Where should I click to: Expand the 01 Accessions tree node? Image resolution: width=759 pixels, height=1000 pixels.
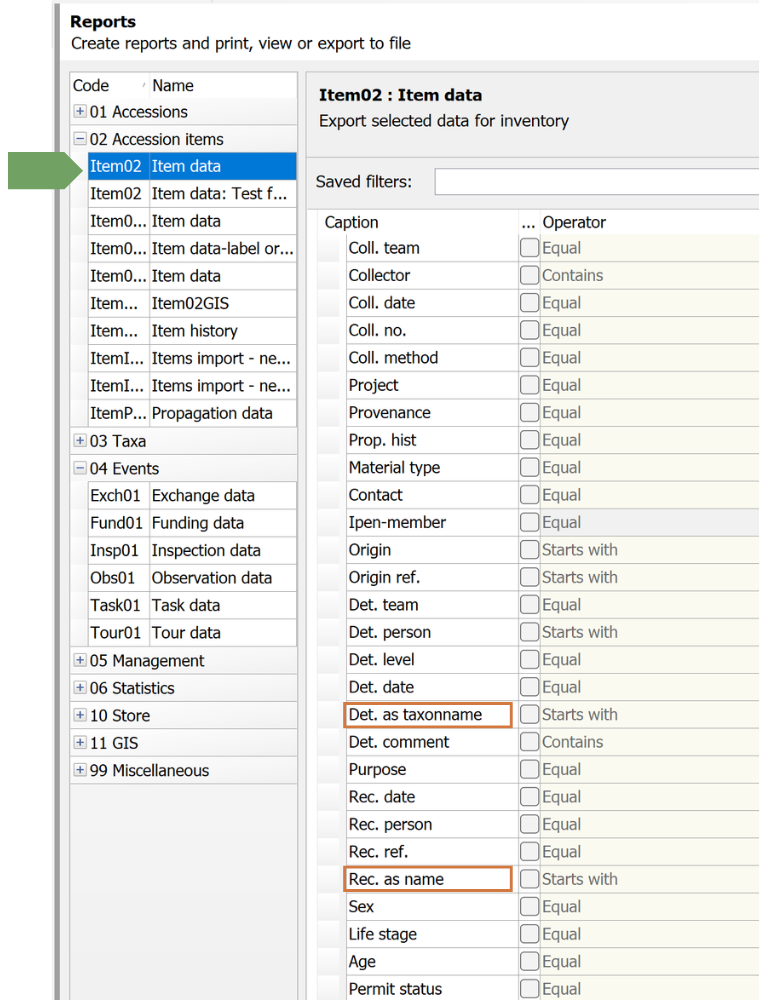pyautogui.click(x=80, y=112)
